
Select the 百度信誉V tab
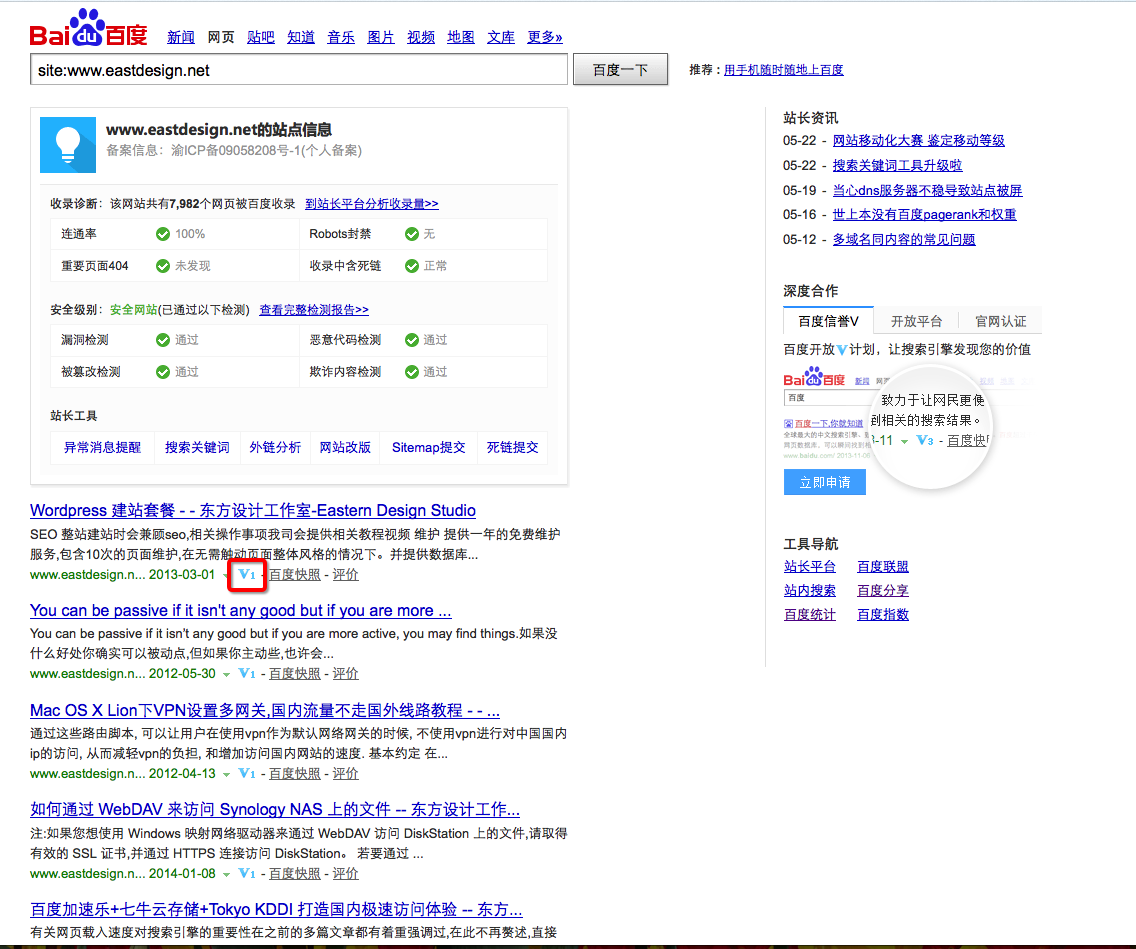(x=828, y=321)
